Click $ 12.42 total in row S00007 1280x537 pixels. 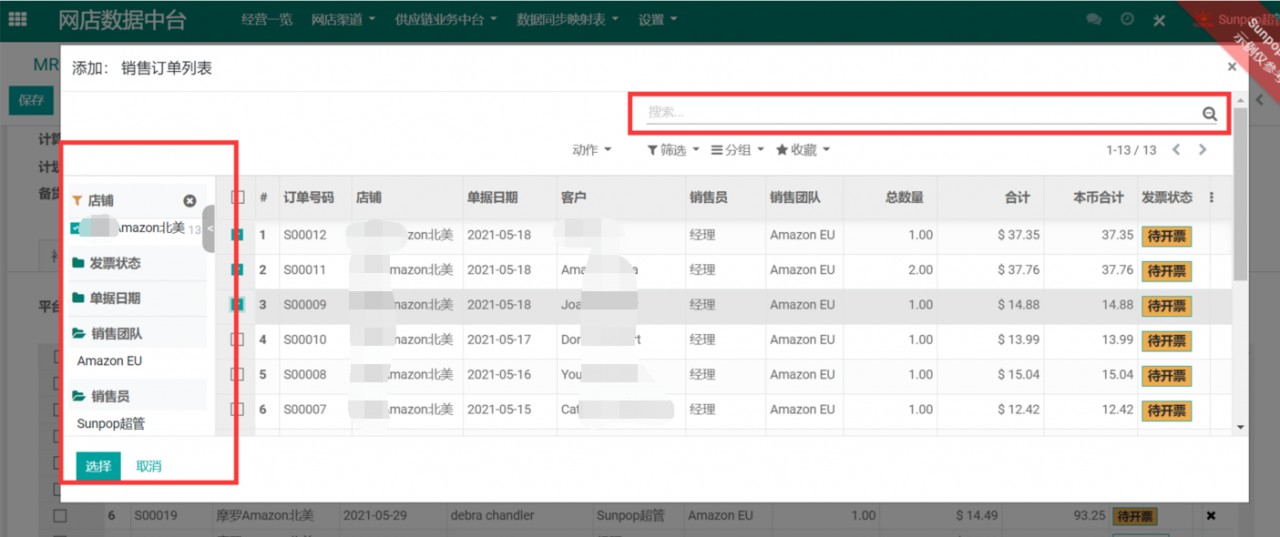click(x=1018, y=410)
